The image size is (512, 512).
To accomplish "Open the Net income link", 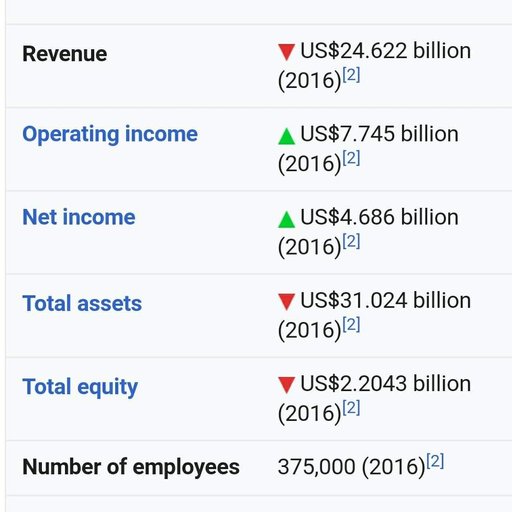I will point(79,217).
